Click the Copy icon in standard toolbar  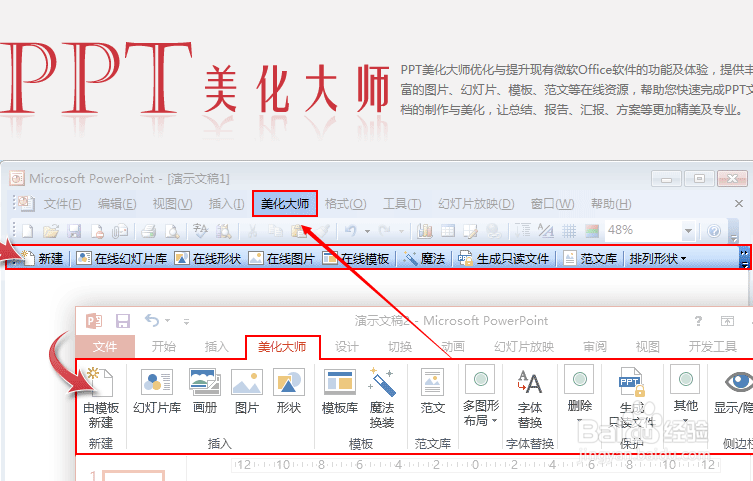coord(275,231)
